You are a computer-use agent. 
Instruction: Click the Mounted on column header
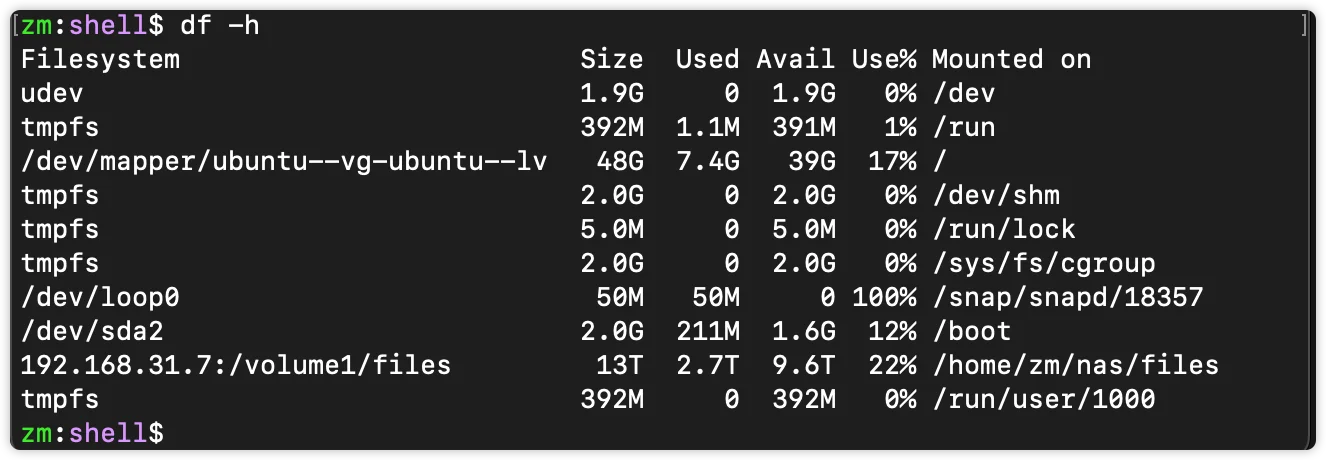pyautogui.click(x=1011, y=60)
